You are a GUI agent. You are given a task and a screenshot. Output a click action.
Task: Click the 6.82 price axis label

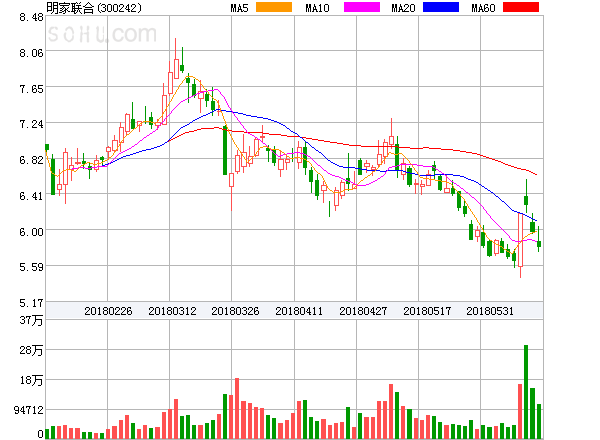tap(31, 160)
